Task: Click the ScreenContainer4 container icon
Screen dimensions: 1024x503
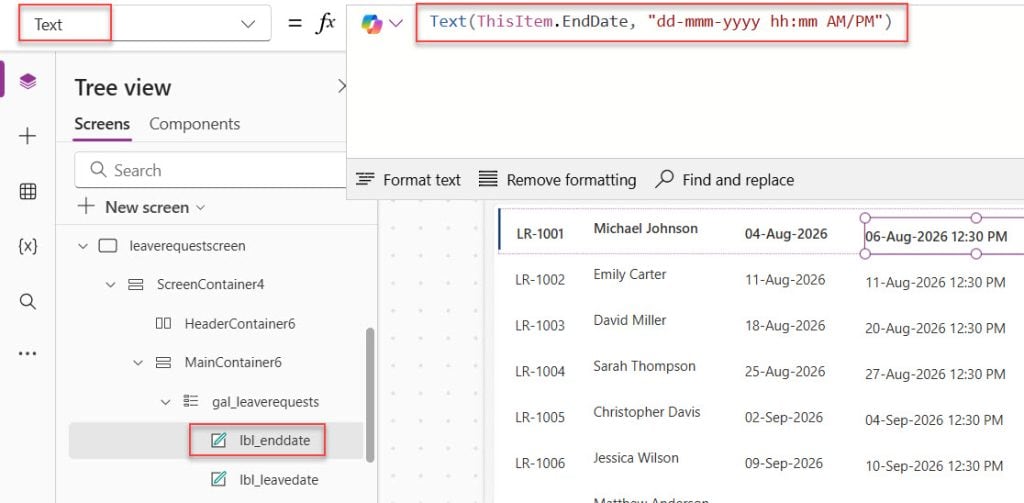Action: click(x=135, y=284)
